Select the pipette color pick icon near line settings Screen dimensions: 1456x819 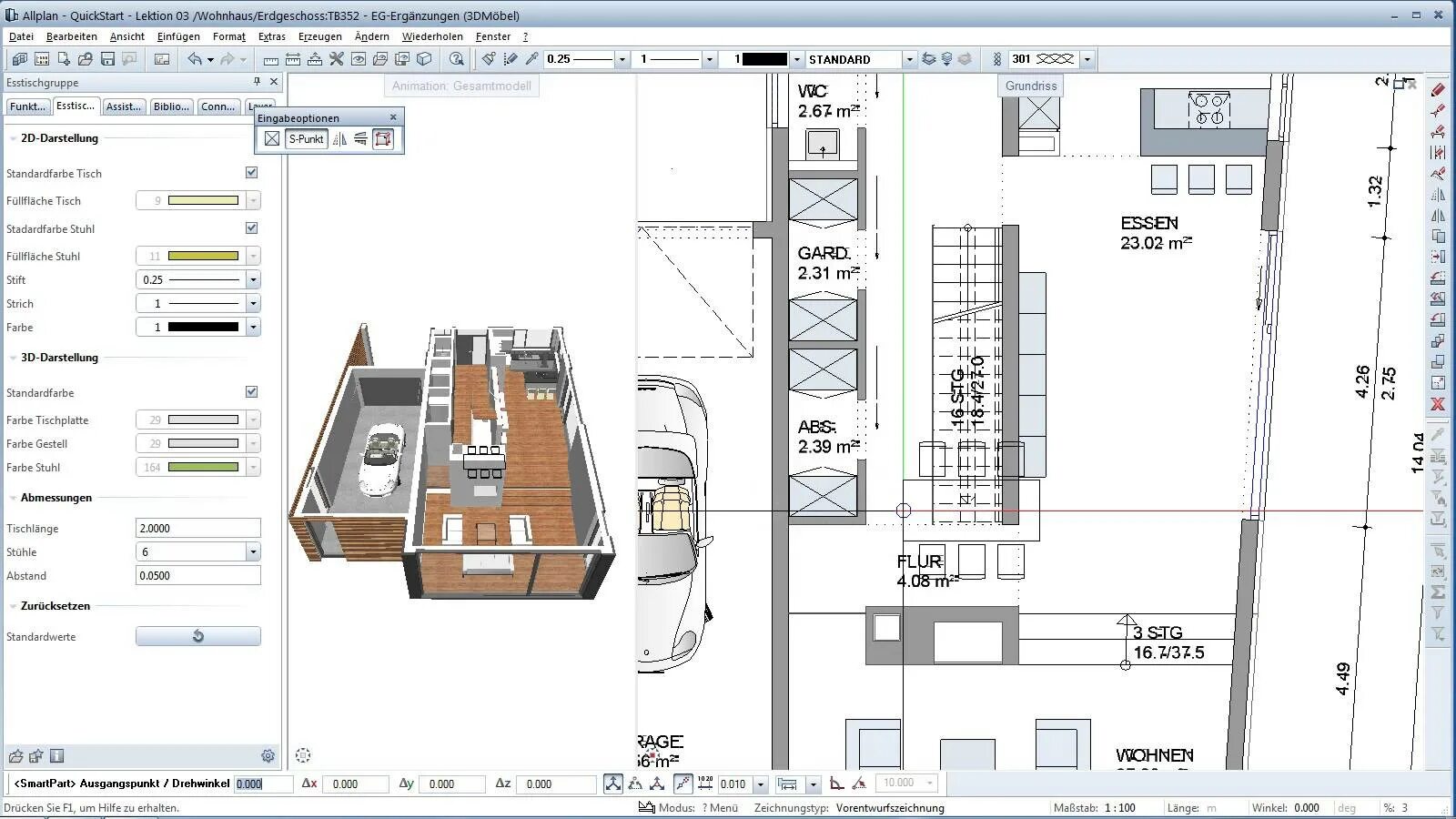point(532,58)
